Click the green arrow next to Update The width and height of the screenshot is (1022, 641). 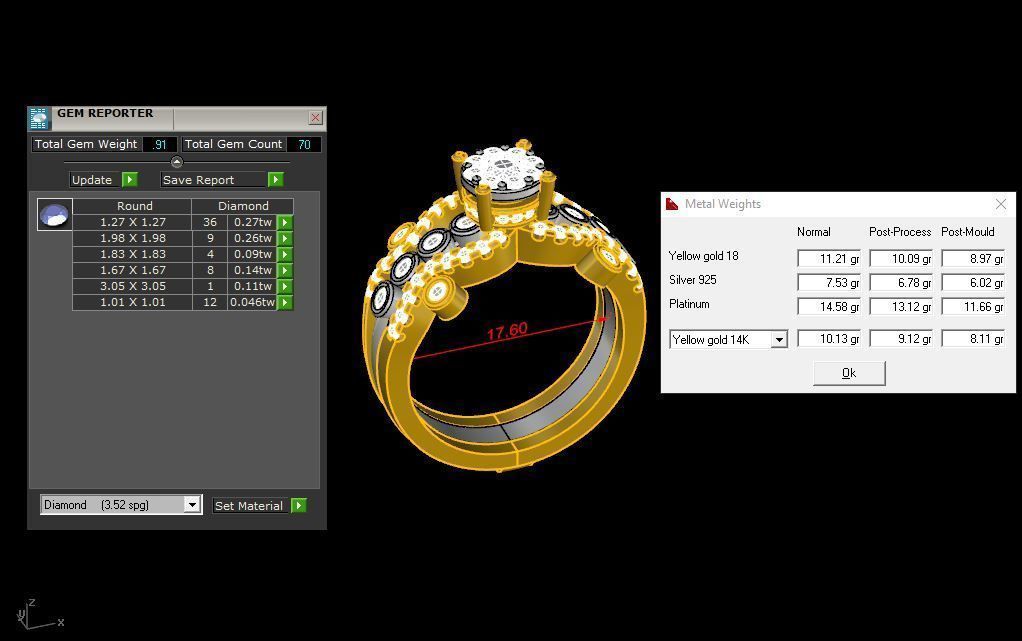click(130, 179)
